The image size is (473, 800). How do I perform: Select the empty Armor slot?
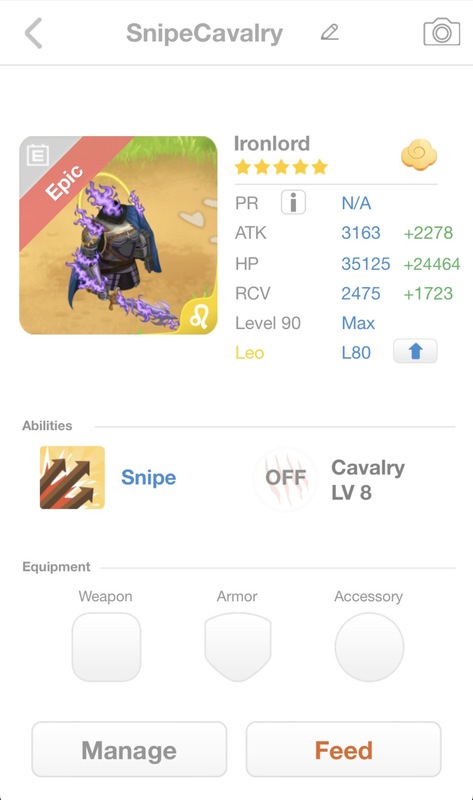238,647
